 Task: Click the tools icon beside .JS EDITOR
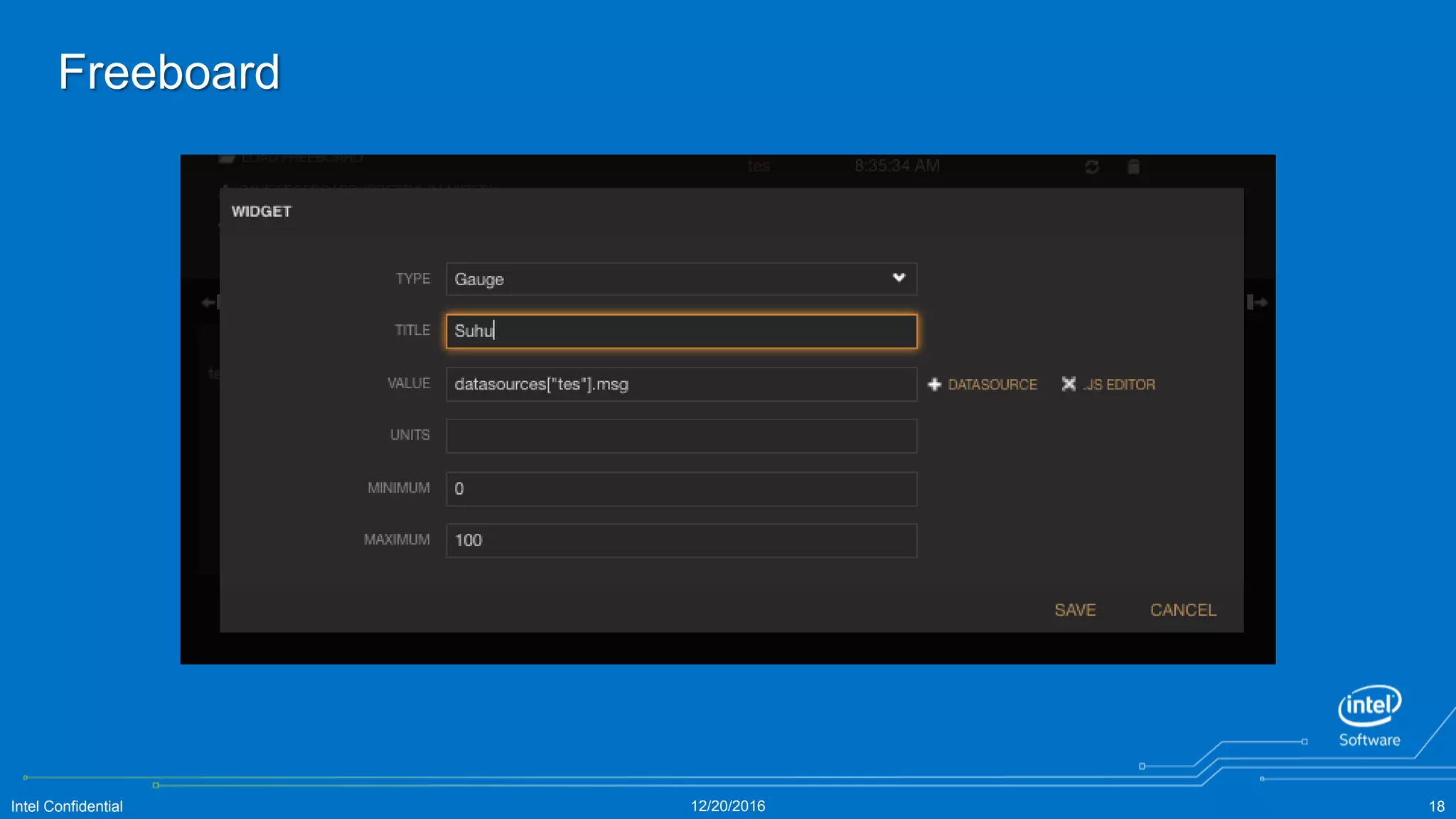pos(1069,384)
